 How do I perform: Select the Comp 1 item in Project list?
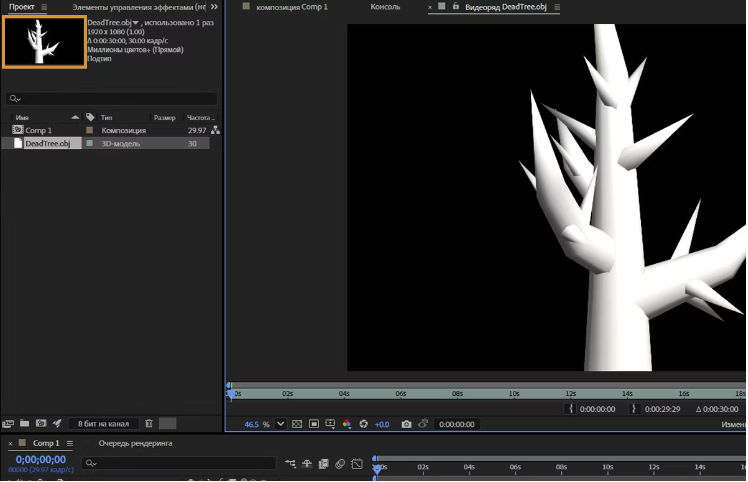pos(39,130)
